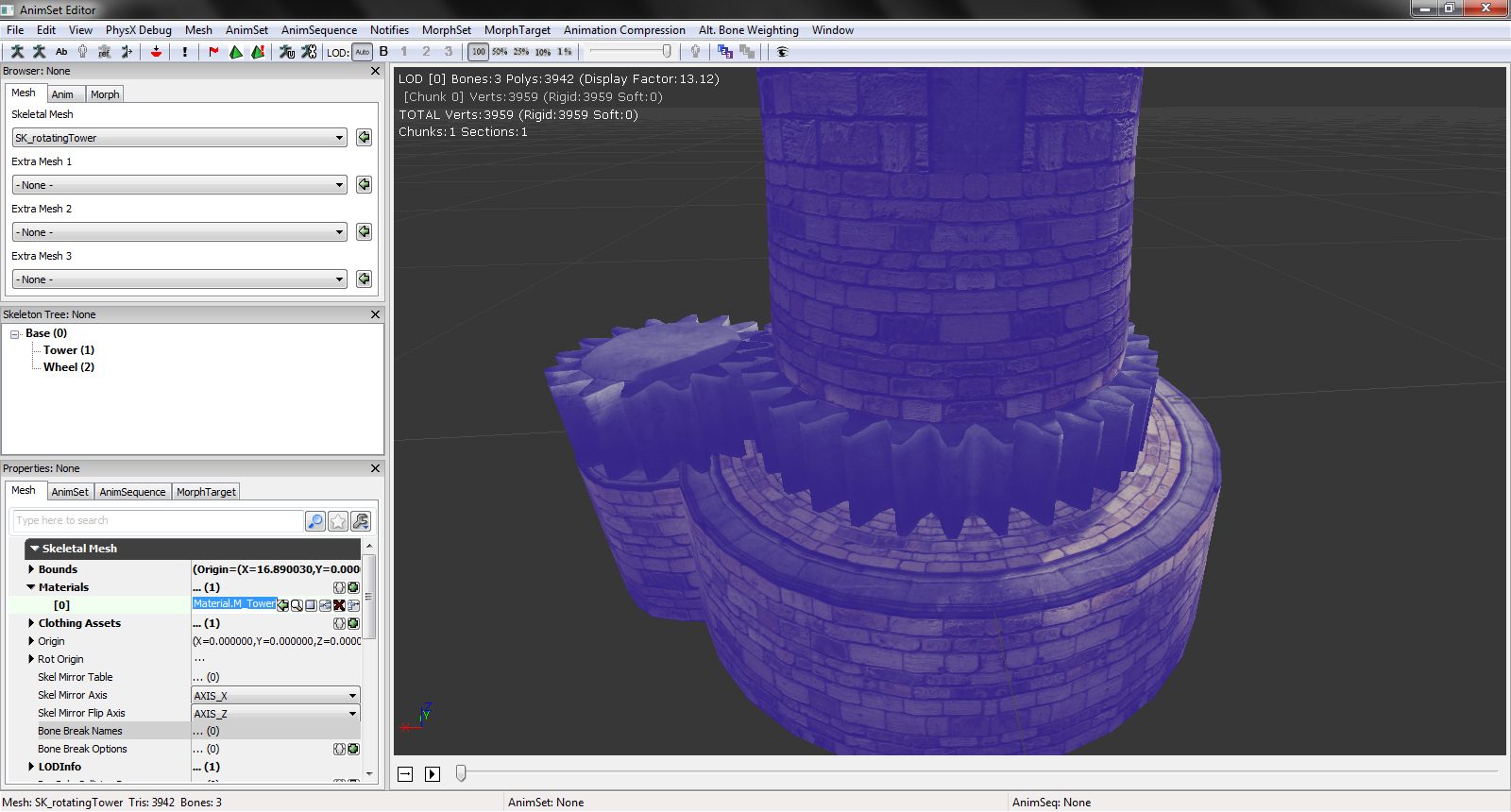Click the exclamation mark toolbar icon
This screenshot has height=812, width=1511.
(x=185, y=52)
